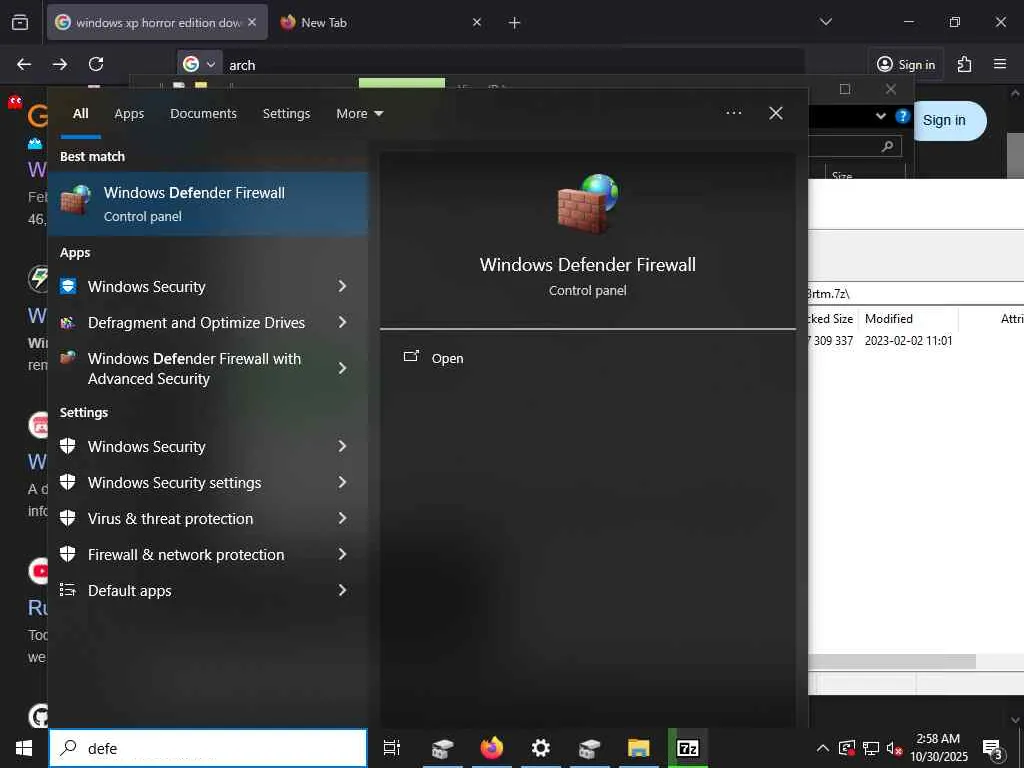This screenshot has width=1024, height=768.
Task: Expand Firewall & network protection arrow
Action: pos(342,554)
